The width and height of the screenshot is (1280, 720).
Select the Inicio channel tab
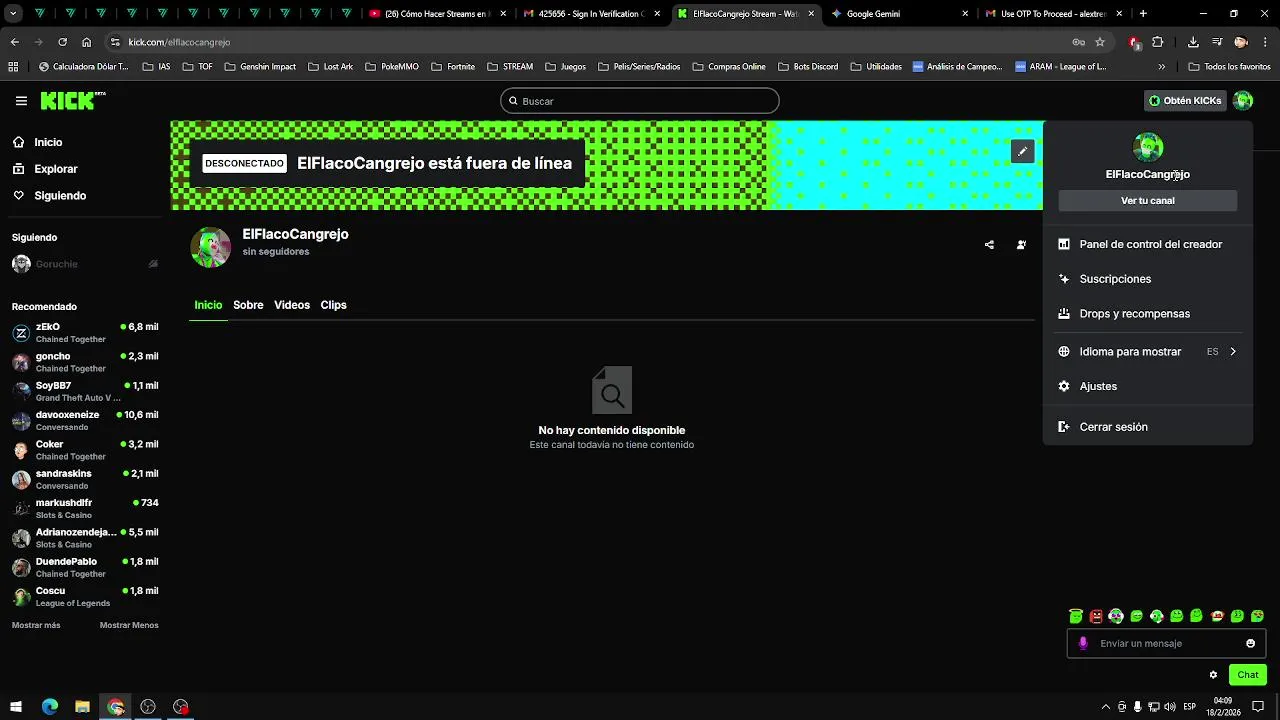click(208, 305)
